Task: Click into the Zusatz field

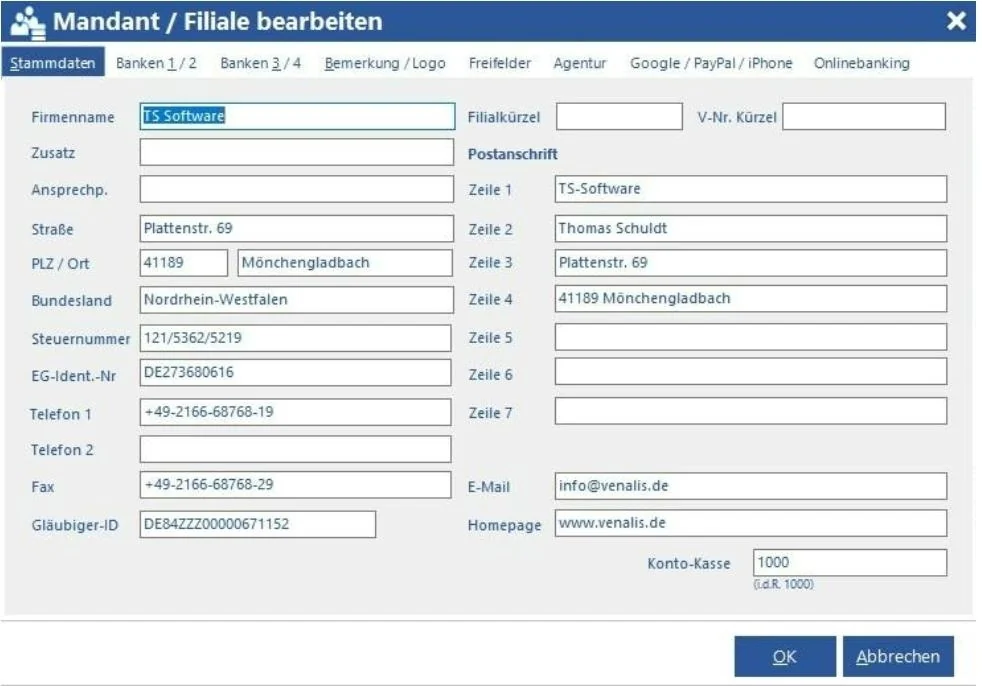Action: [x=297, y=152]
